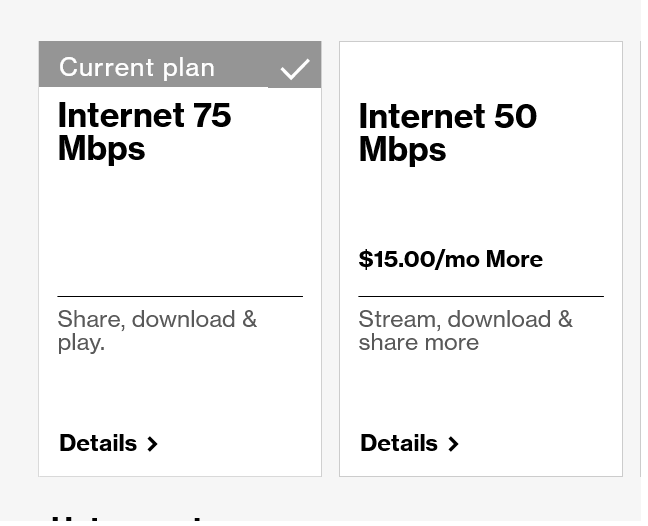Click the $15.00/mo More price text
This screenshot has height=526, width=648.
click(x=450, y=259)
